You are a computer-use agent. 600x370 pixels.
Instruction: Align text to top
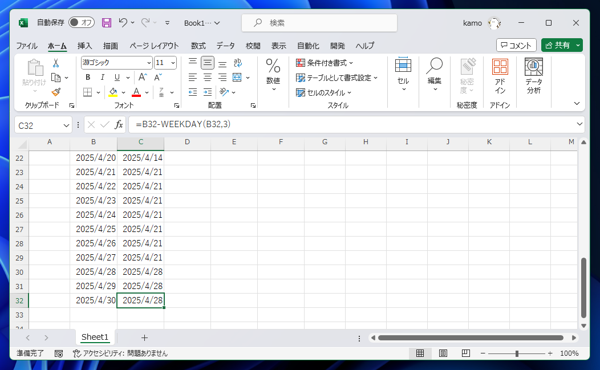pyautogui.click(x=192, y=63)
